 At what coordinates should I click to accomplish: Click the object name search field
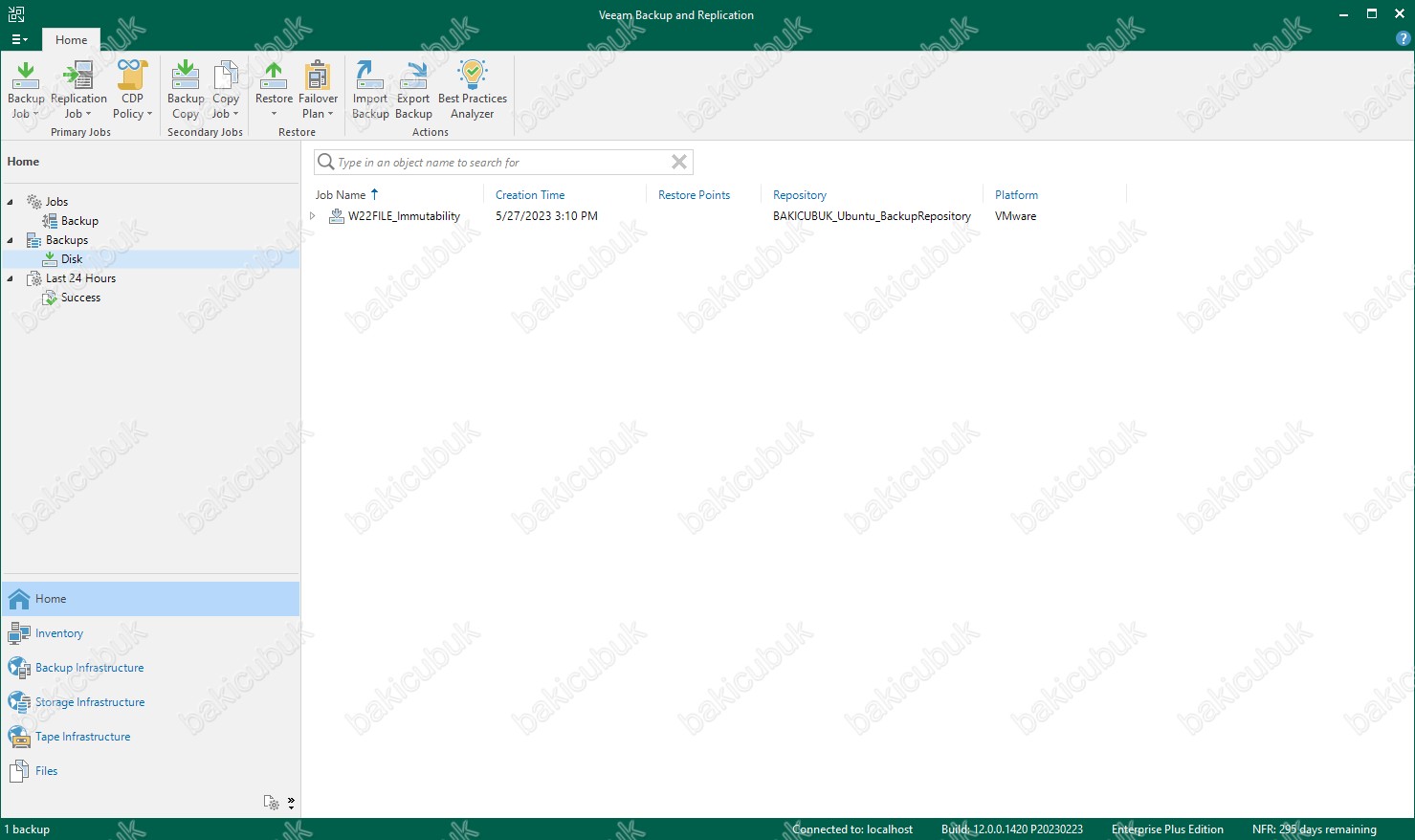[x=497, y=163]
